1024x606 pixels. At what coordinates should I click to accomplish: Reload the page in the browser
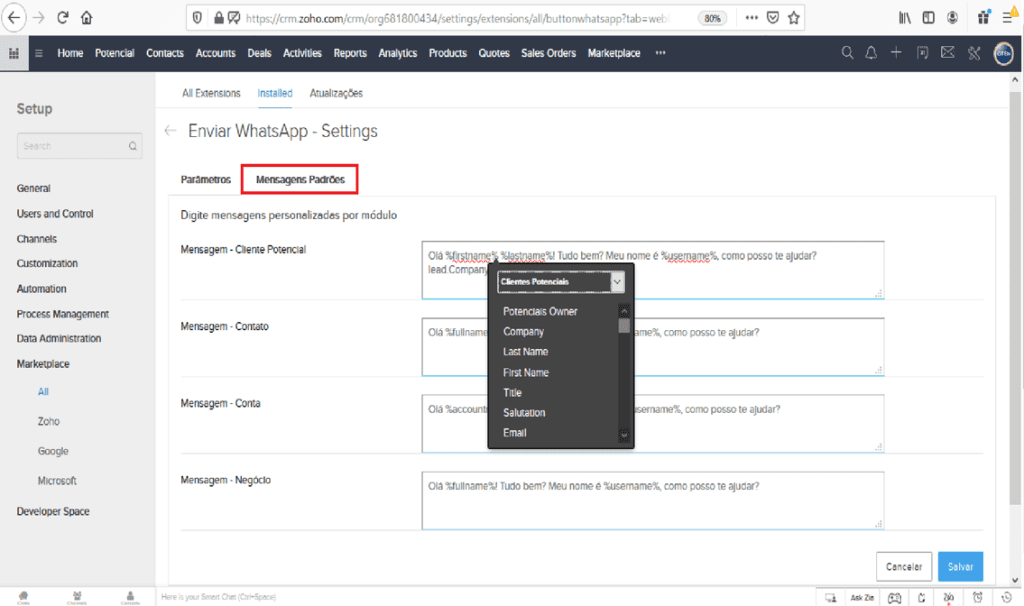pos(63,17)
